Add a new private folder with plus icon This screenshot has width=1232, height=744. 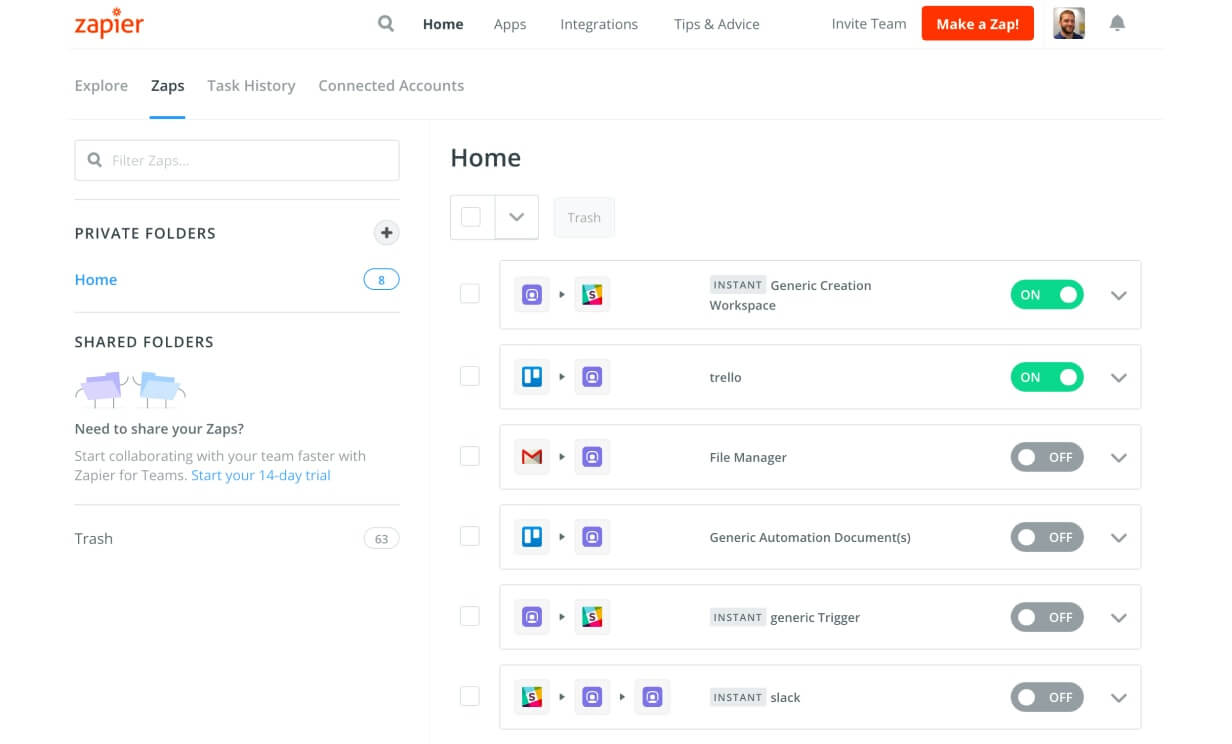click(386, 233)
